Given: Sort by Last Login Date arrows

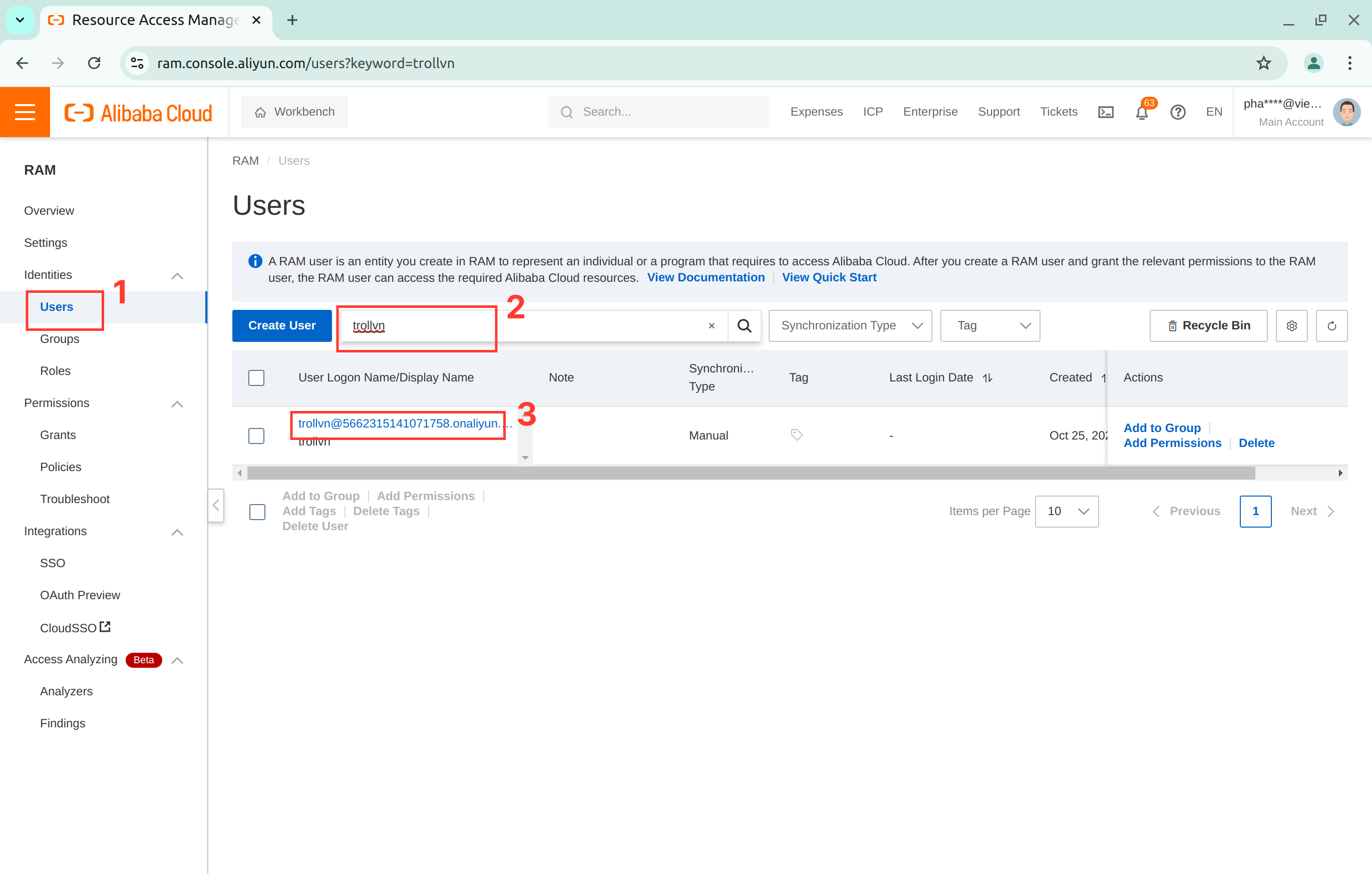Looking at the screenshot, I should tap(987, 378).
